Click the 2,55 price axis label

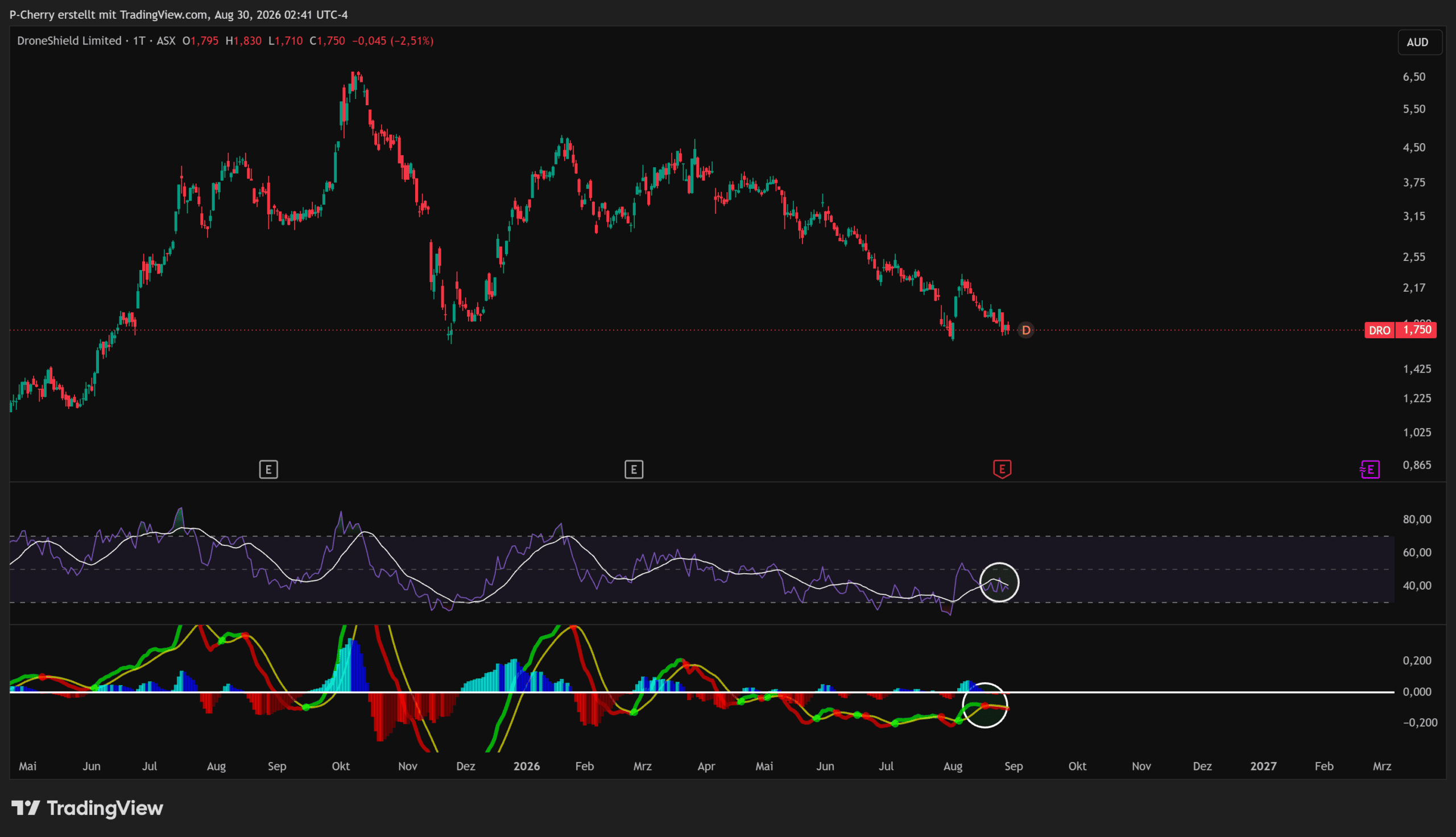click(x=1414, y=257)
